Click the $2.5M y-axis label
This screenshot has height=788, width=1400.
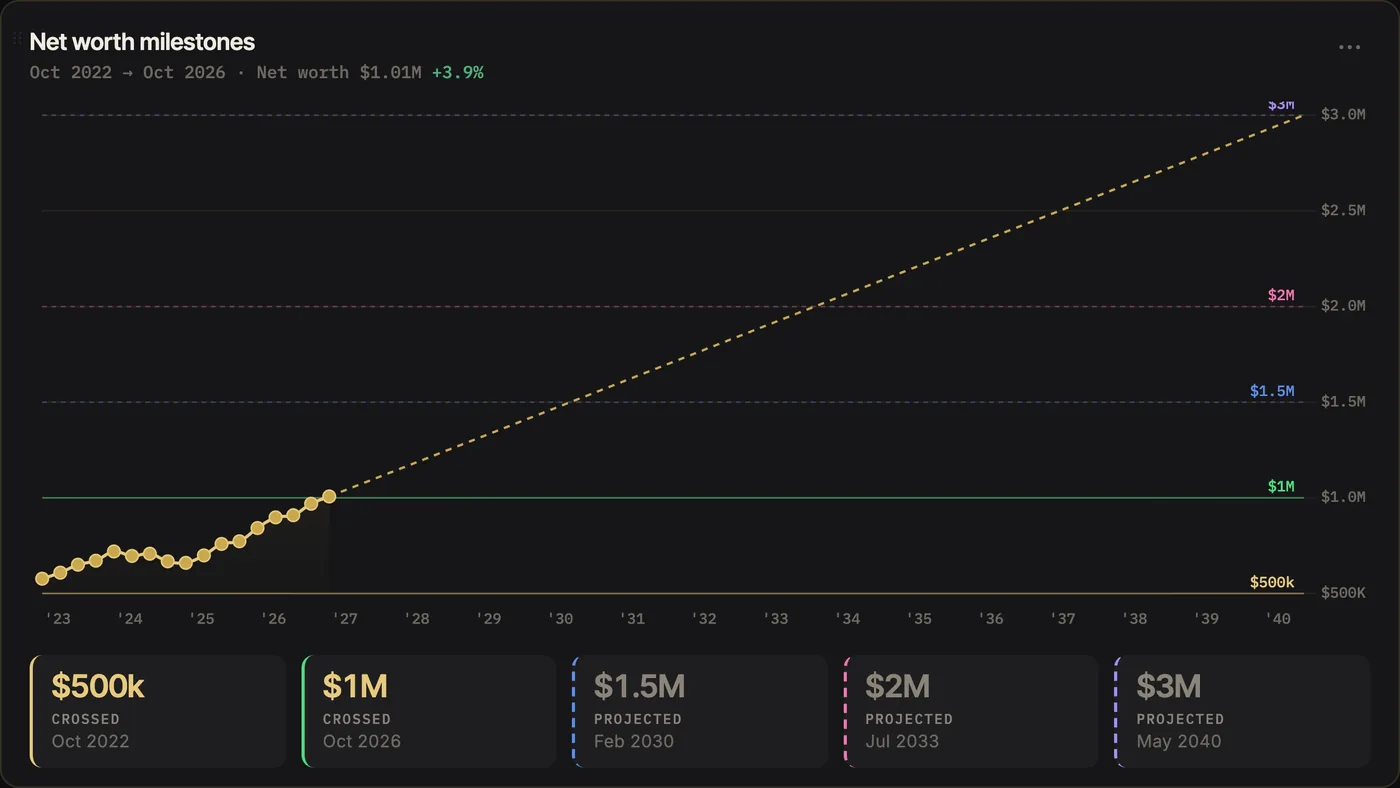1343,210
